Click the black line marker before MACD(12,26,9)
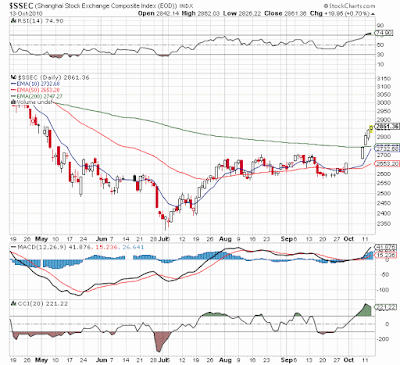400x365 pixels. [13, 247]
